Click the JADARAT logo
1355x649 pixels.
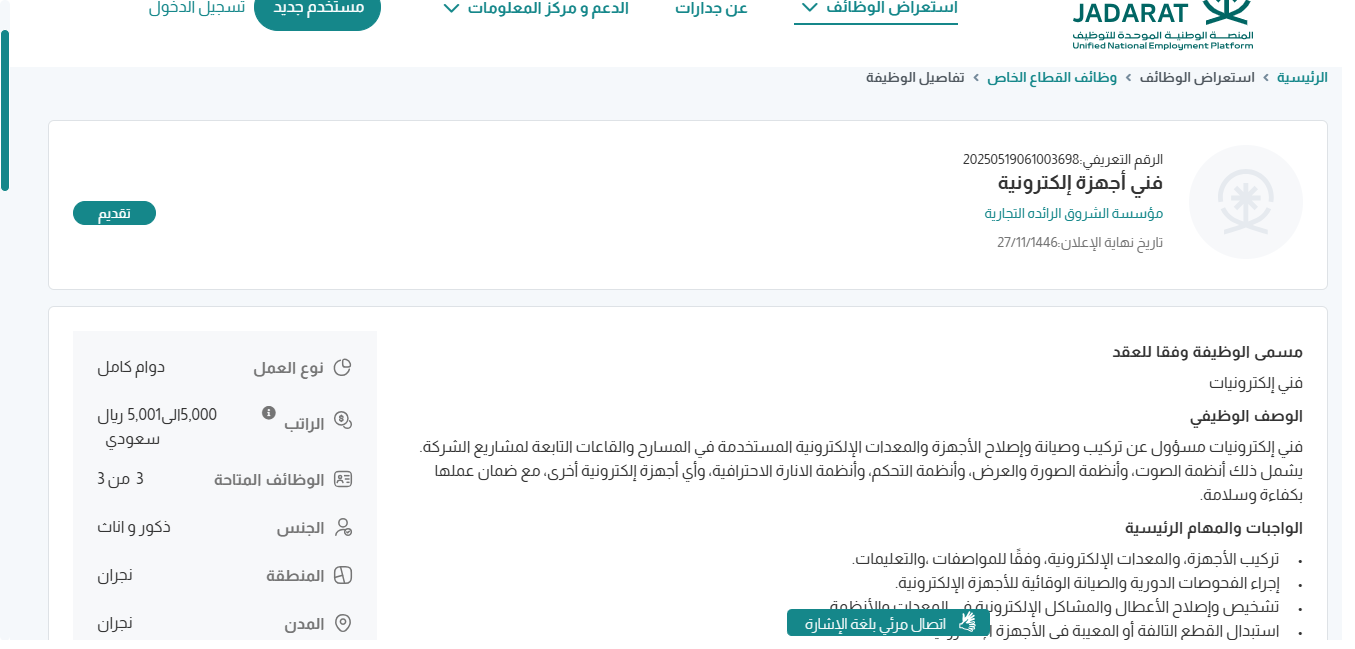(x=1162, y=24)
